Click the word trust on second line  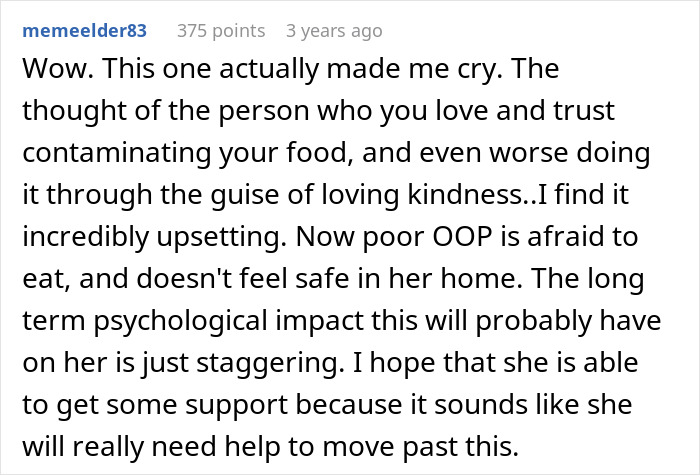tap(584, 111)
